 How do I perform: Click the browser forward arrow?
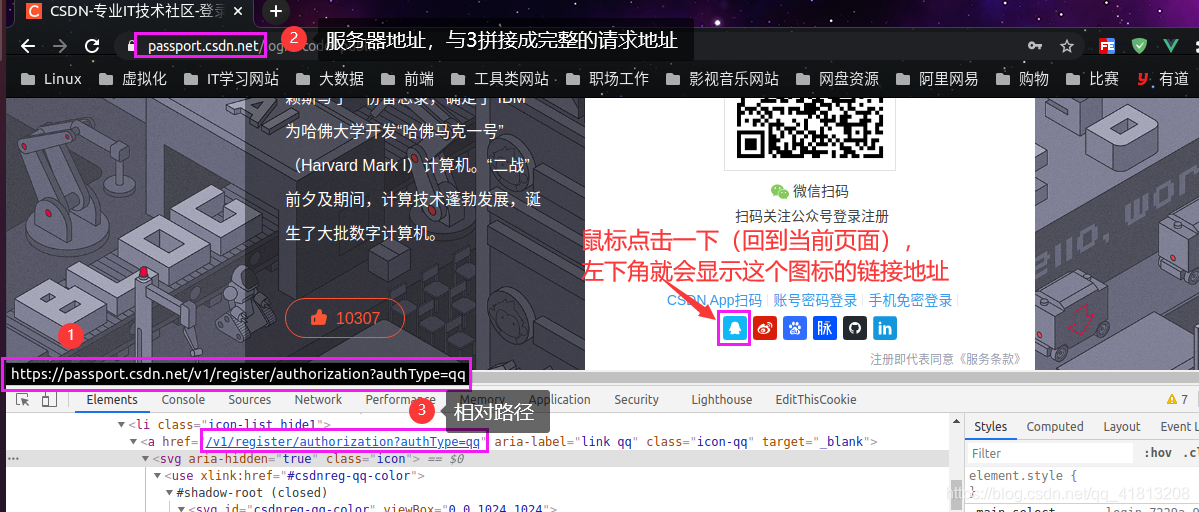tap(60, 46)
